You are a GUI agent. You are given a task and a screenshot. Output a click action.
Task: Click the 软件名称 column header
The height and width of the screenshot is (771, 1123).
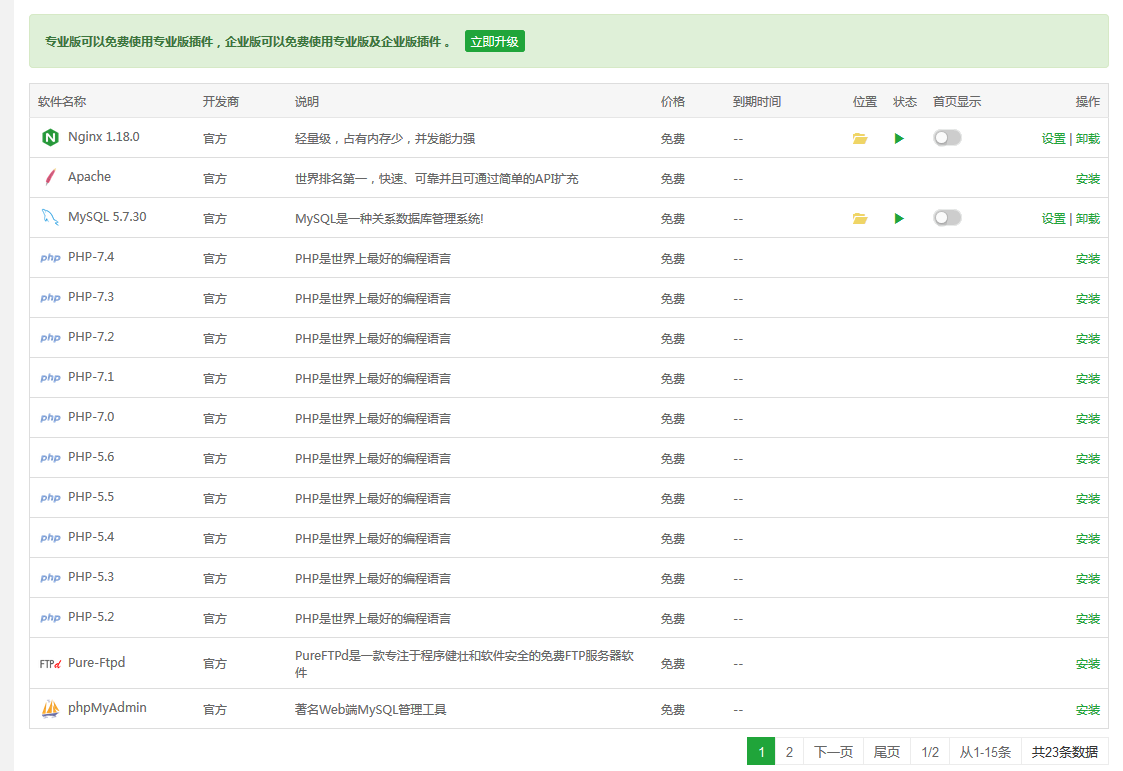[x=62, y=102]
